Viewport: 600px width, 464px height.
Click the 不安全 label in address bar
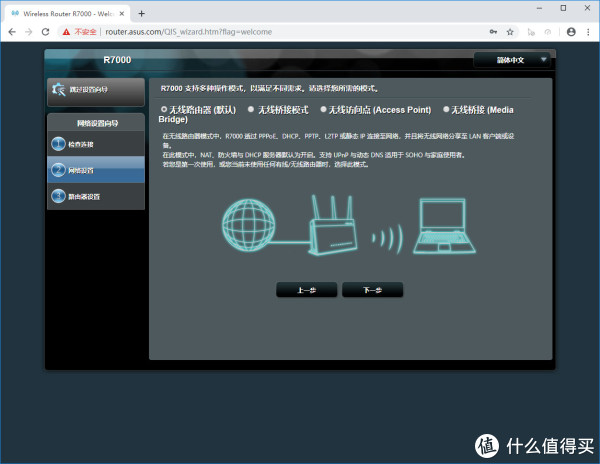point(85,32)
